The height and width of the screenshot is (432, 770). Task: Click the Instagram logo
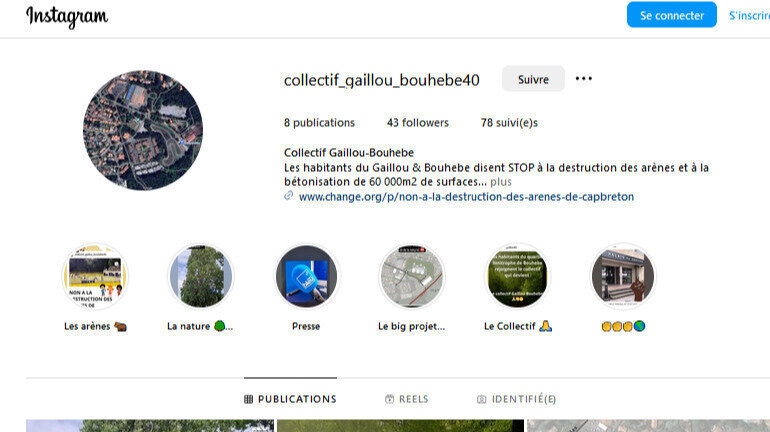click(67, 17)
